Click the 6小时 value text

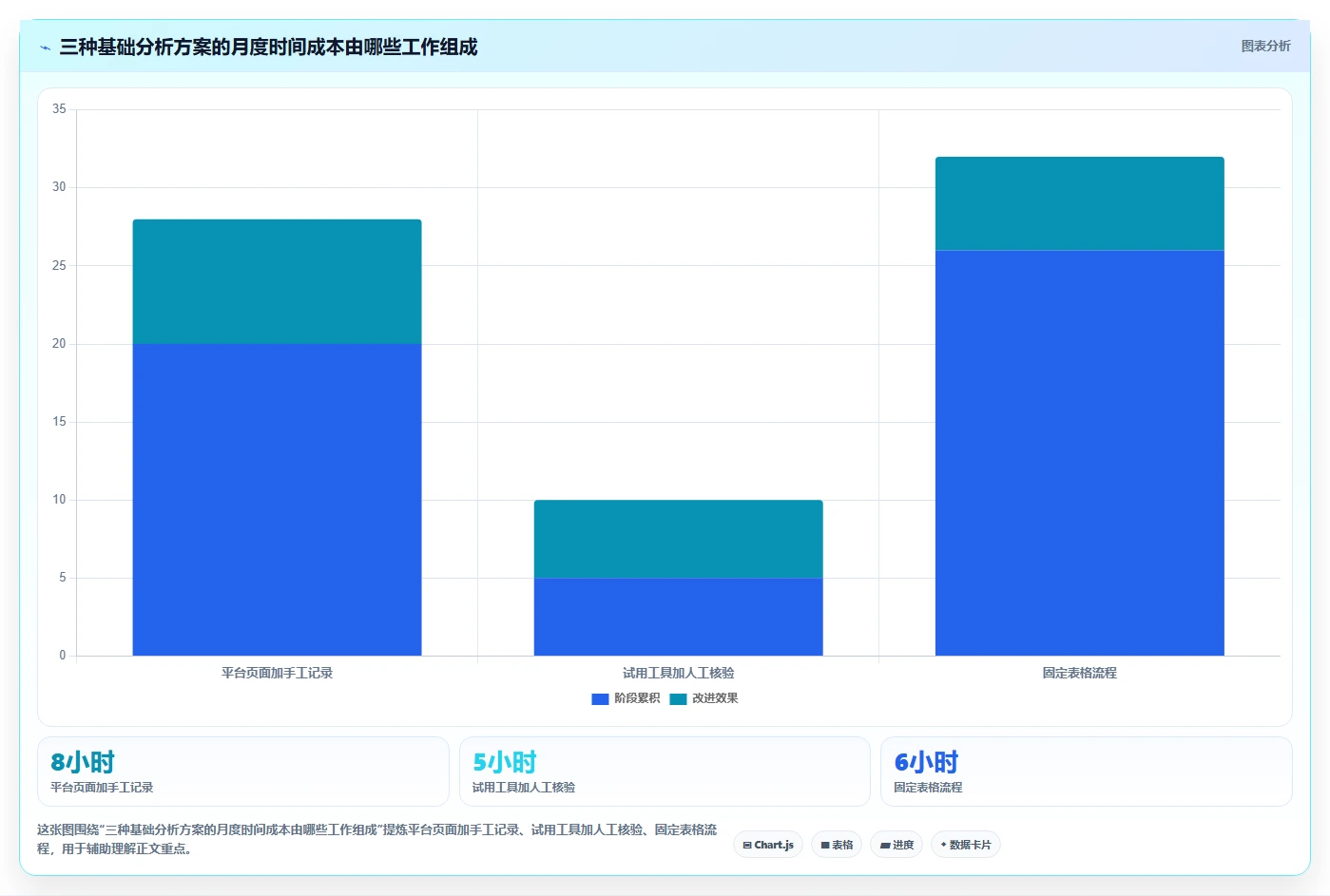click(x=926, y=762)
